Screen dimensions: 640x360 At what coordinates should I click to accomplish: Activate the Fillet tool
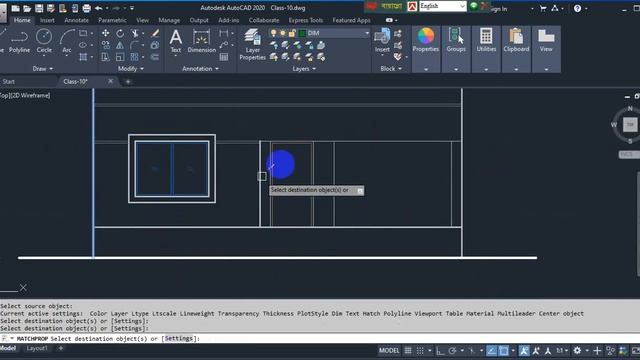pos(134,45)
